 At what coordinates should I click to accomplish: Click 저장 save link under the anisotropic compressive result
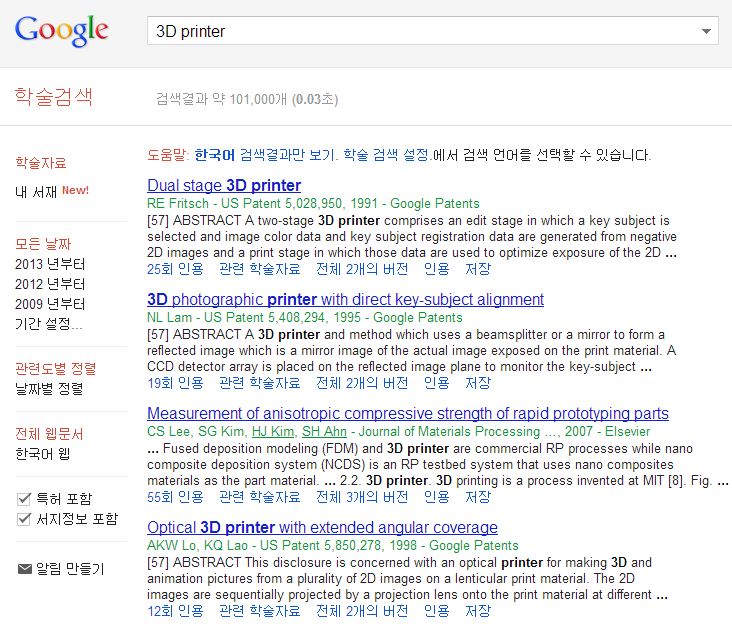click(478, 497)
